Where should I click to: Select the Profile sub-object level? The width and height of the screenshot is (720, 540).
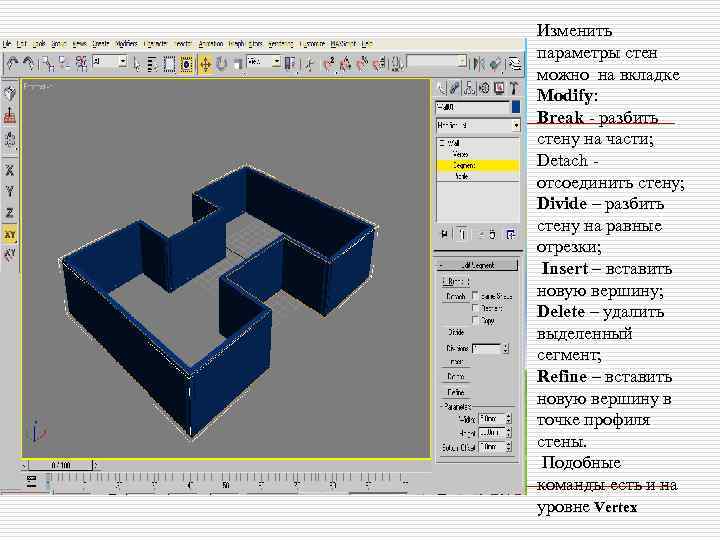click(461, 176)
